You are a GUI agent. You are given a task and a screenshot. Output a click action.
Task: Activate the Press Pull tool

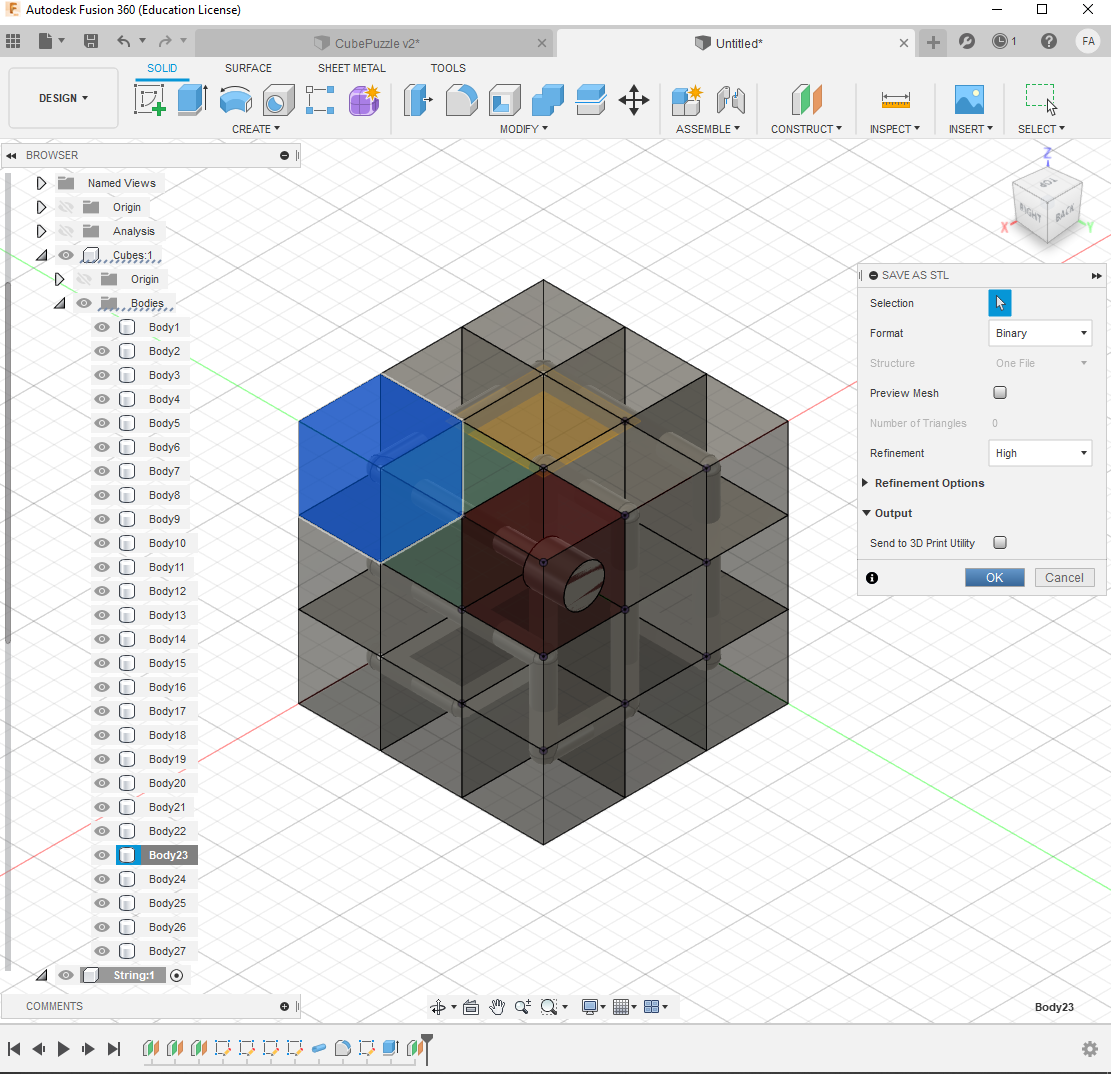(x=416, y=101)
